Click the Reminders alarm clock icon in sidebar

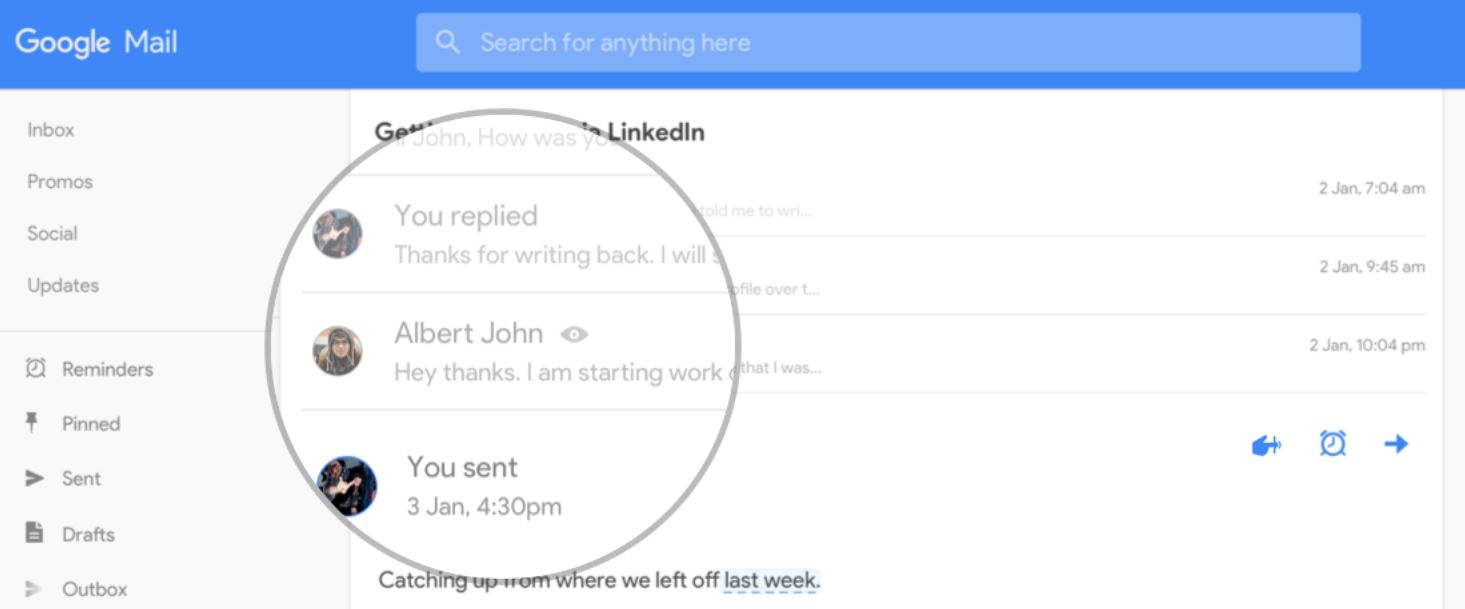point(35,369)
